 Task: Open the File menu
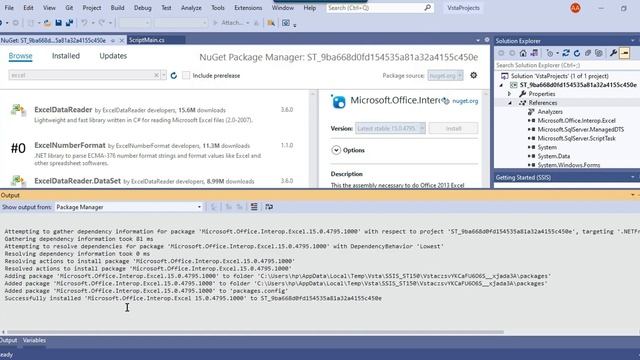(x=9, y=8)
